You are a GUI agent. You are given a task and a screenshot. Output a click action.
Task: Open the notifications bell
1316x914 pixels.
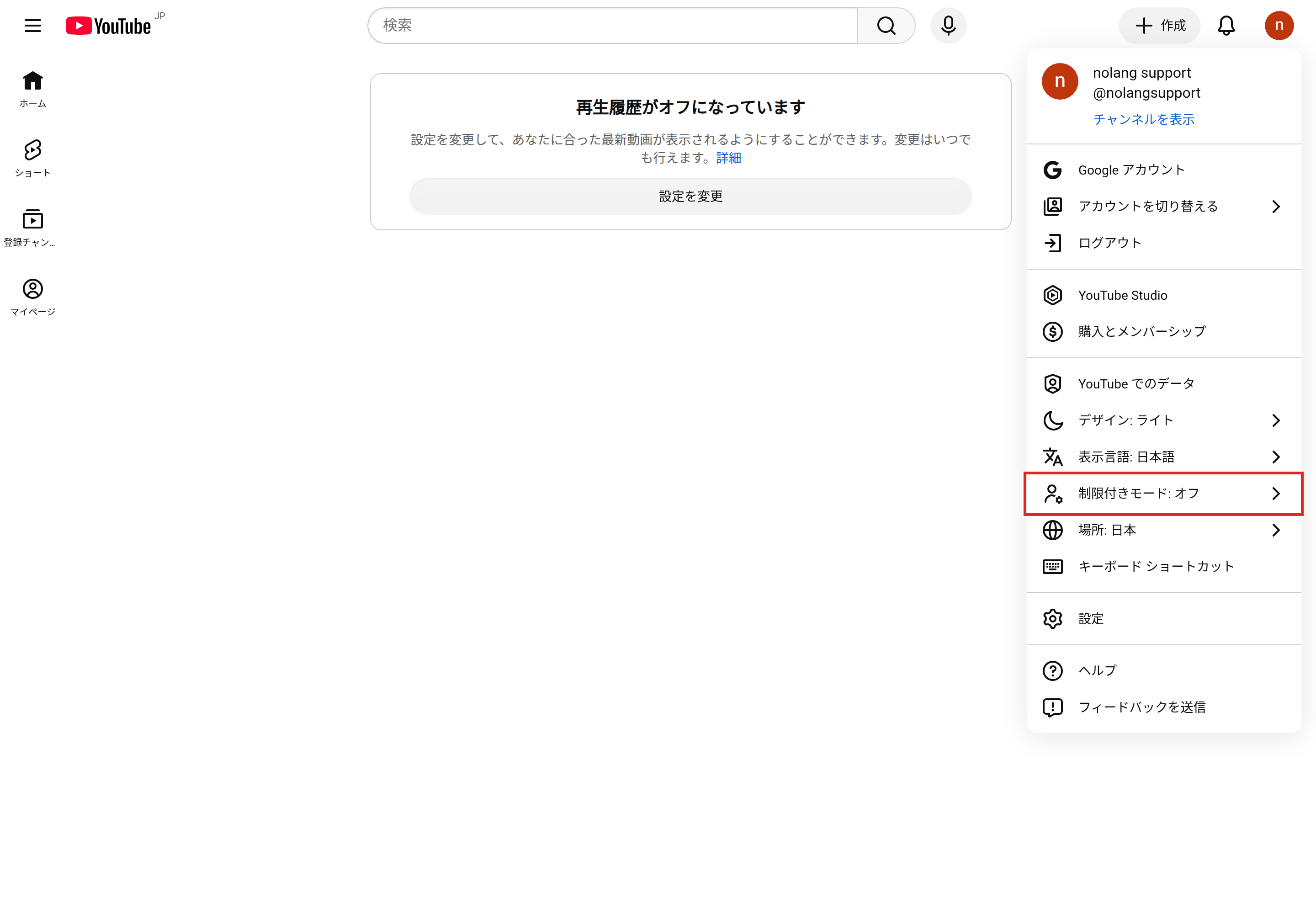[1226, 26]
